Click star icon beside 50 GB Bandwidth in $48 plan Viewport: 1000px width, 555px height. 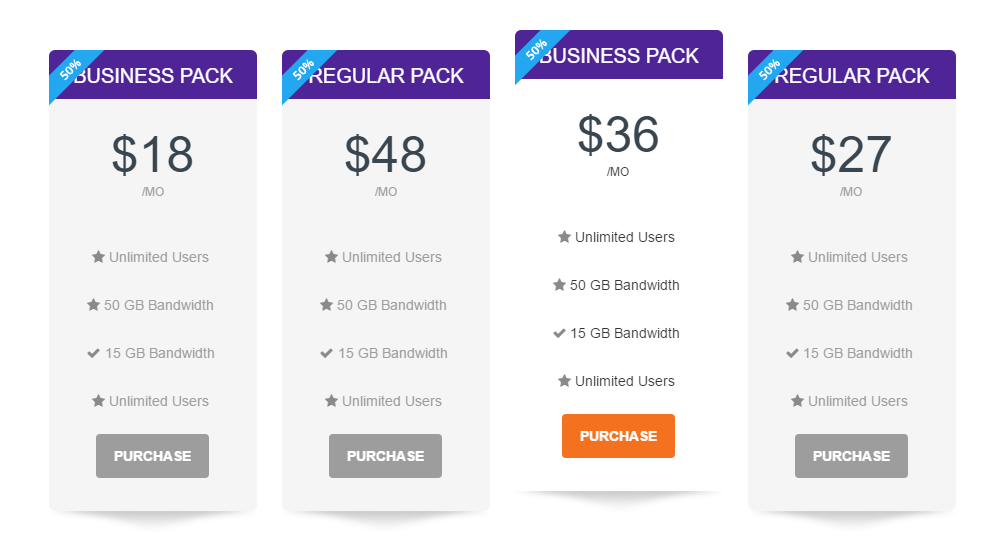(x=326, y=305)
